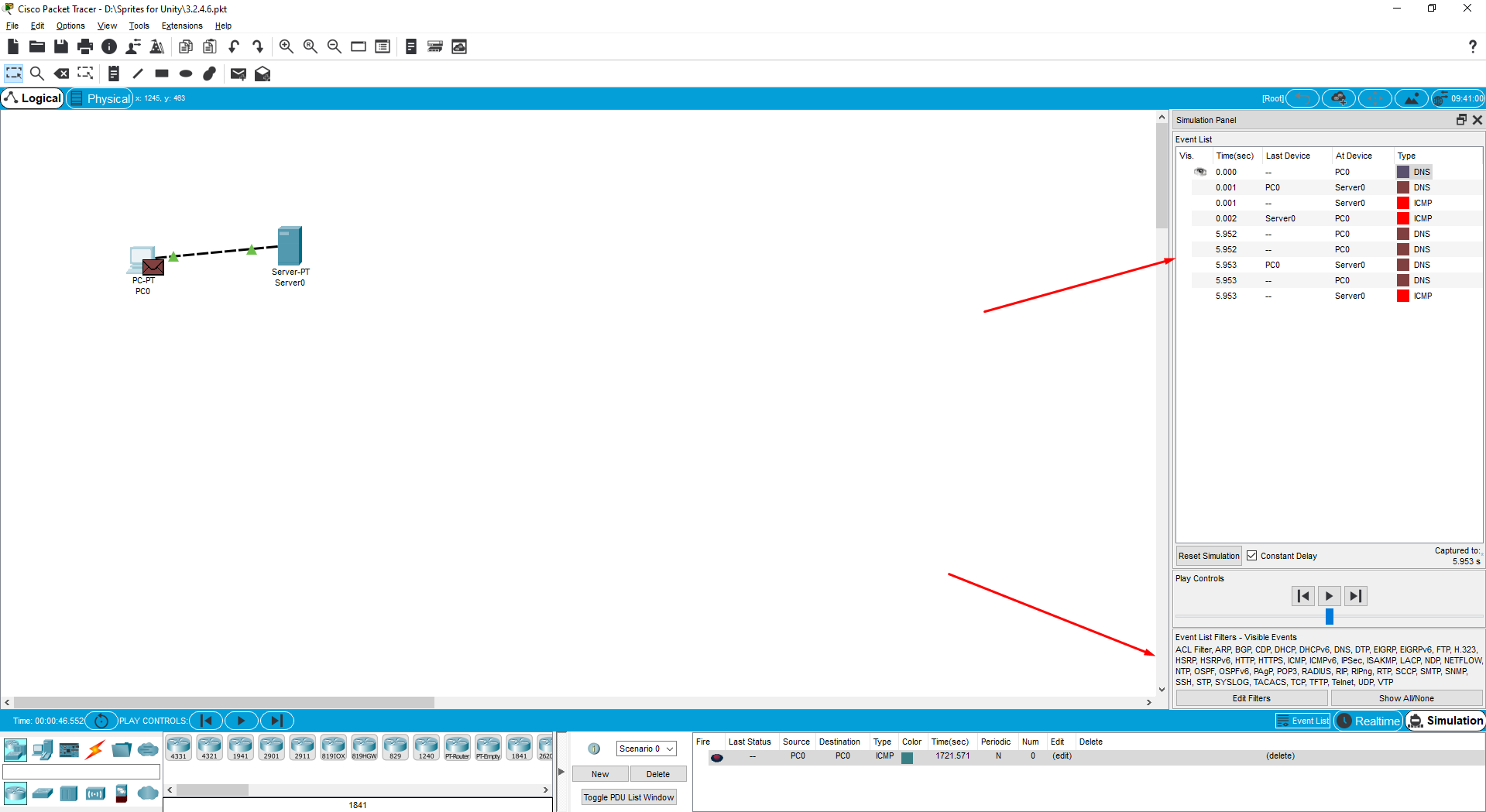1486x812 pixels.
Task: Switch to Realtime mode
Action: tap(1368, 721)
